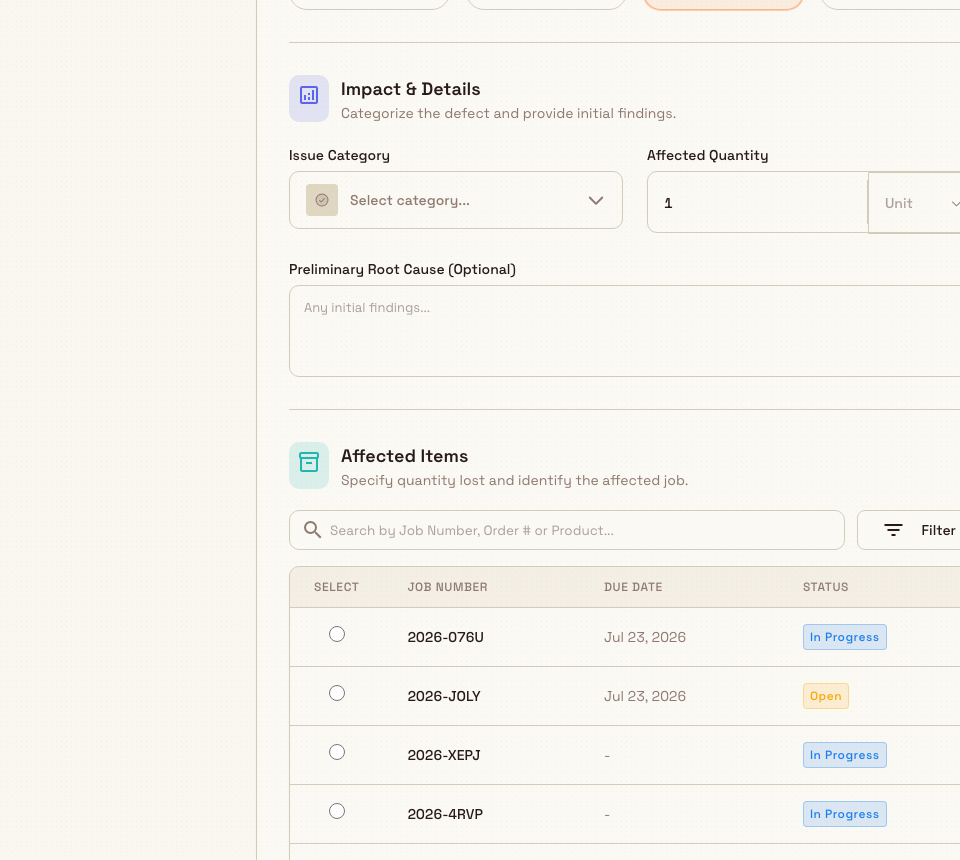Select the radio button for job 2026-4RVP
Screen dimensions: 960x860
(337, 811)
